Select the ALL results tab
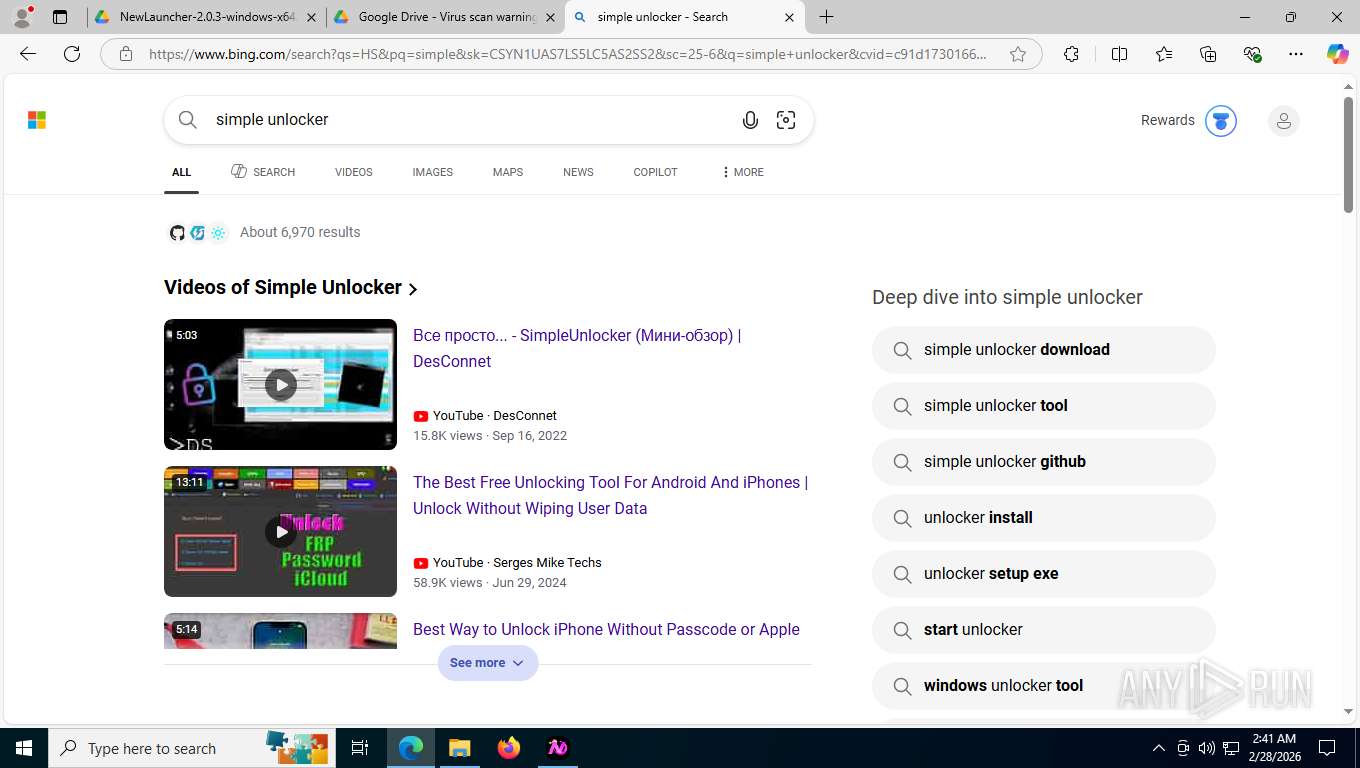 [181, 172]
